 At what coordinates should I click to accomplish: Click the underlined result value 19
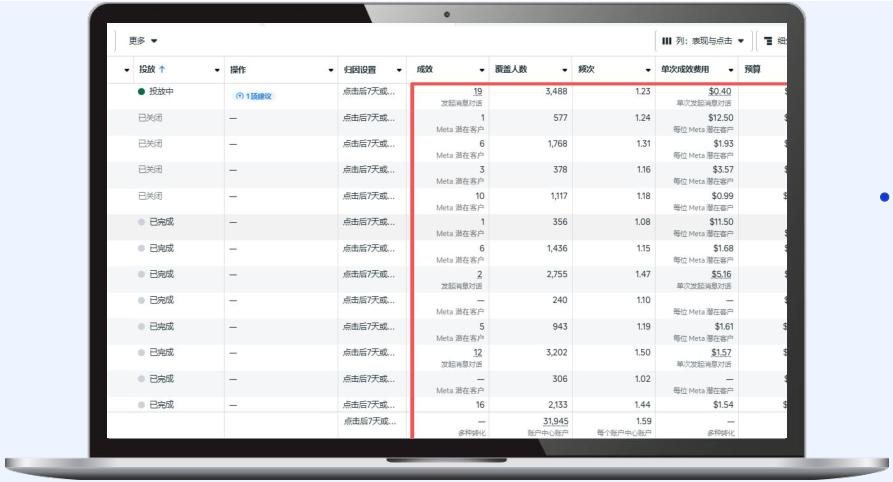pos(477,91)
